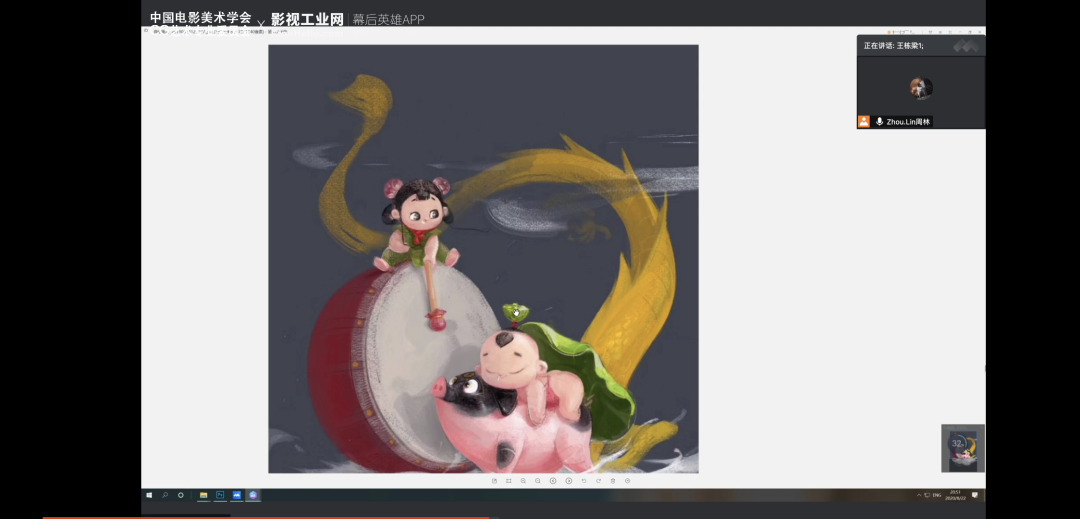Image resolution: width=1080 pixels, height=519 pixels.
Task: Open the Windows Start menu
Action: click(149, 495)
